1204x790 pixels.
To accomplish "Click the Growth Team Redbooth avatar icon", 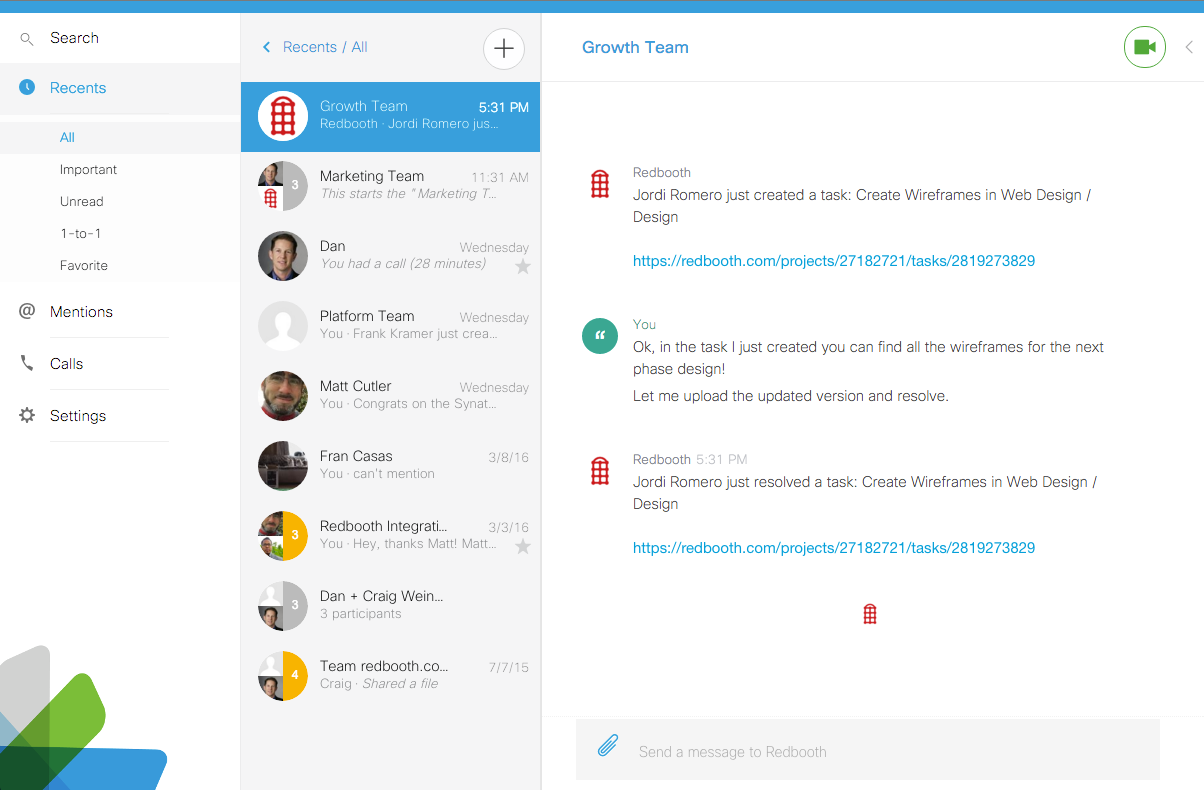I will pyautogui.click(x=282, y=115).
